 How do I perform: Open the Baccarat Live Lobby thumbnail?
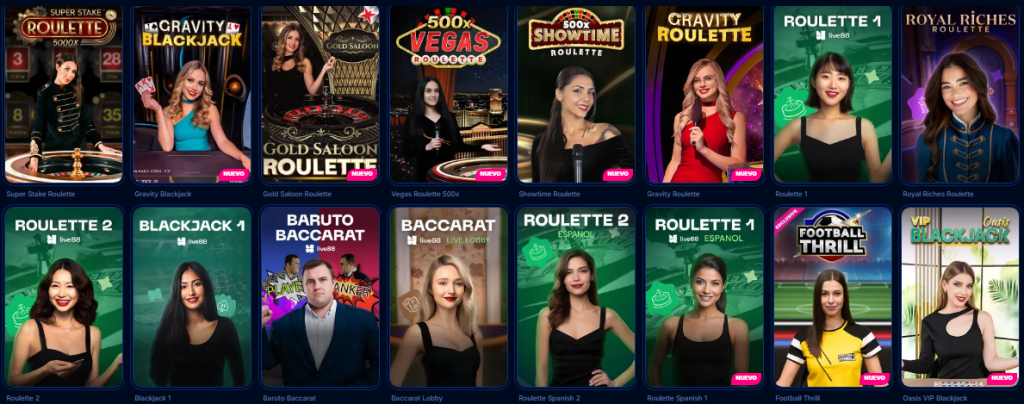point(447,297)
